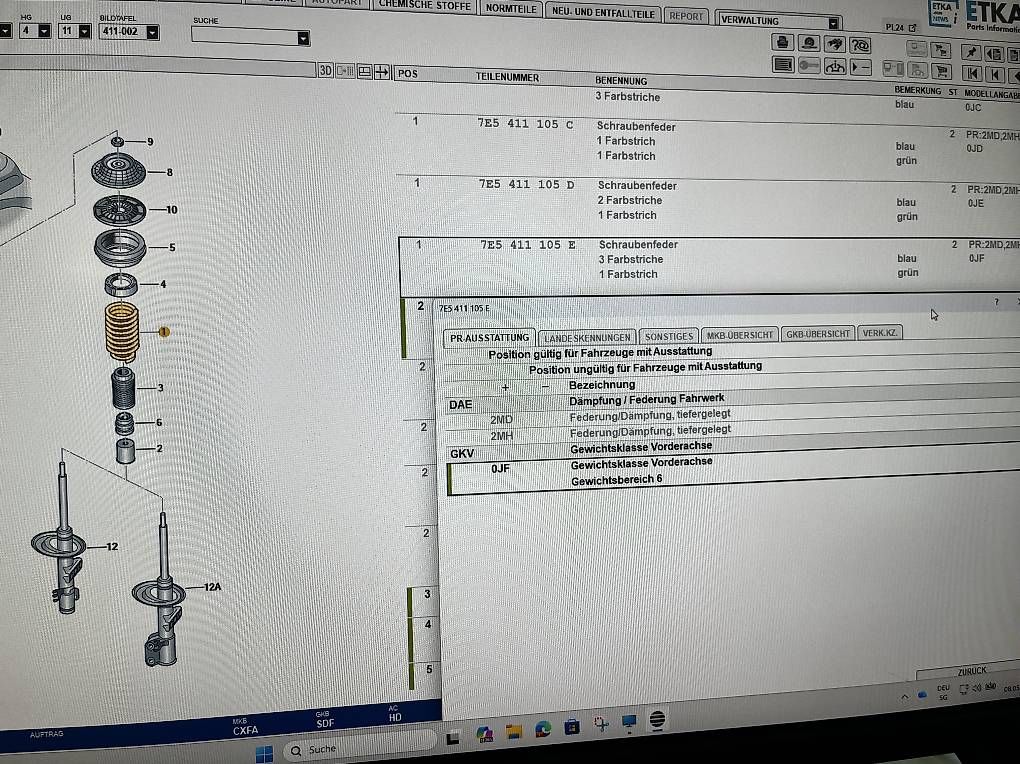
Task: Click the 2MH Federung/Dämpfung row
Action: coord(732,431)
